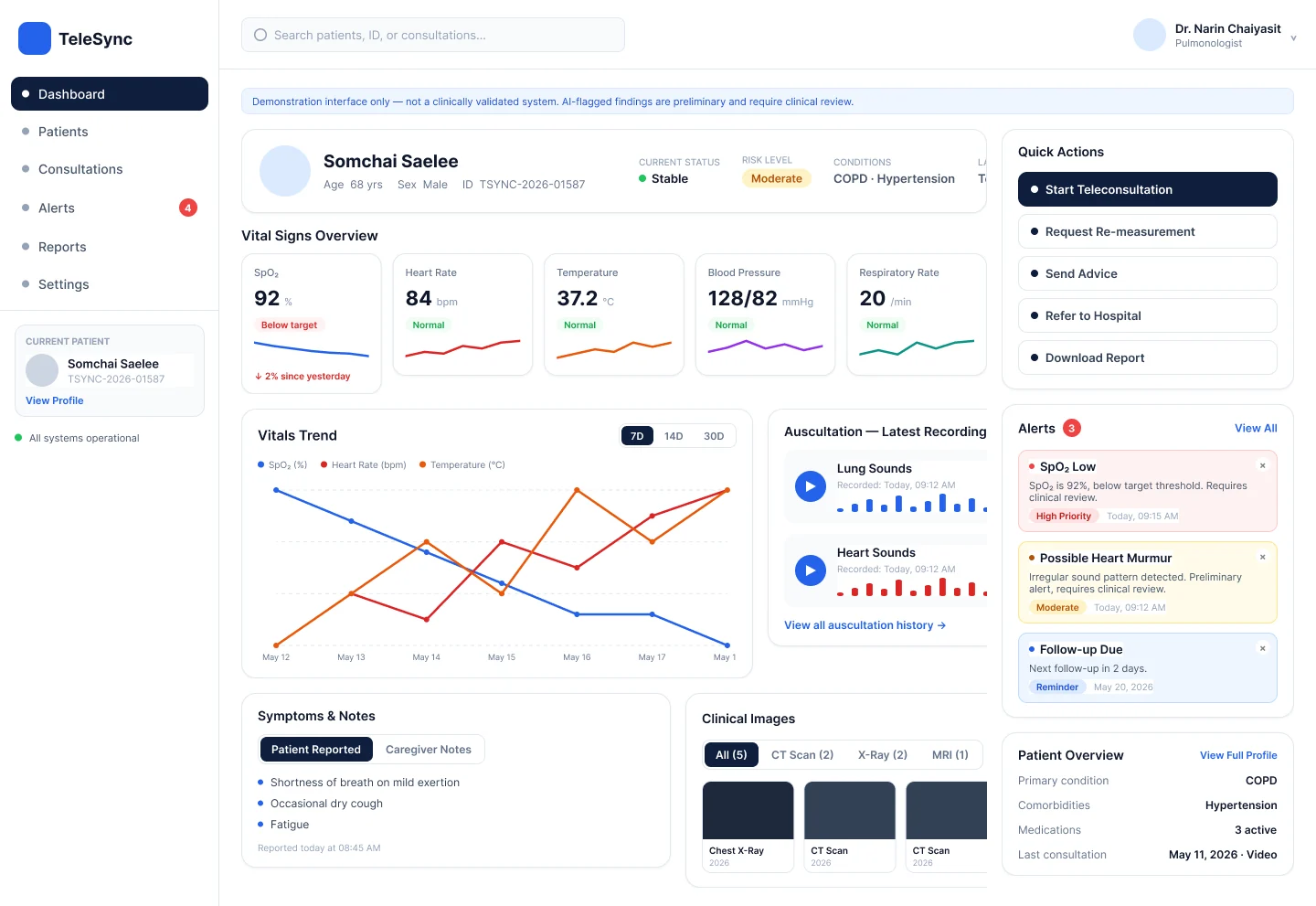The height and width of the screenshot is (906, 1316).
Task: Click Refer to Hospital button
Action: [x=1148, y=315]
